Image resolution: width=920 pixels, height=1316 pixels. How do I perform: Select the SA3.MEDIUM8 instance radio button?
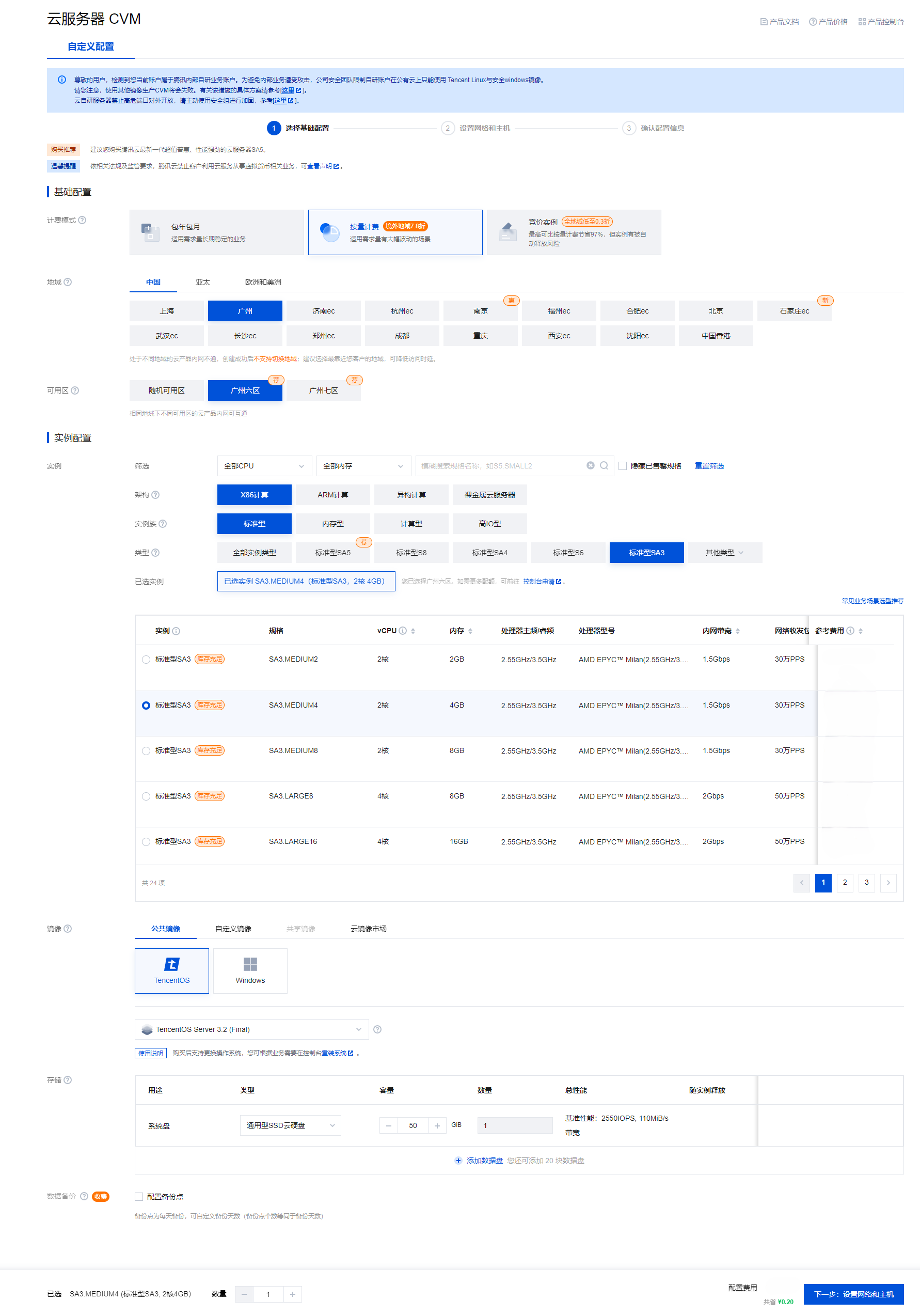click(146, 751)
